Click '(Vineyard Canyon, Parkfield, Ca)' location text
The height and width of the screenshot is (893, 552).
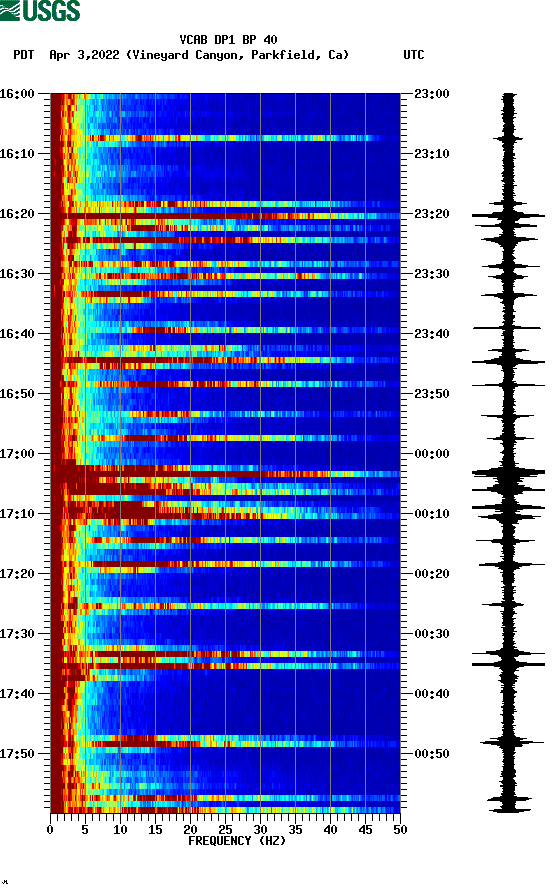(238, 55)
